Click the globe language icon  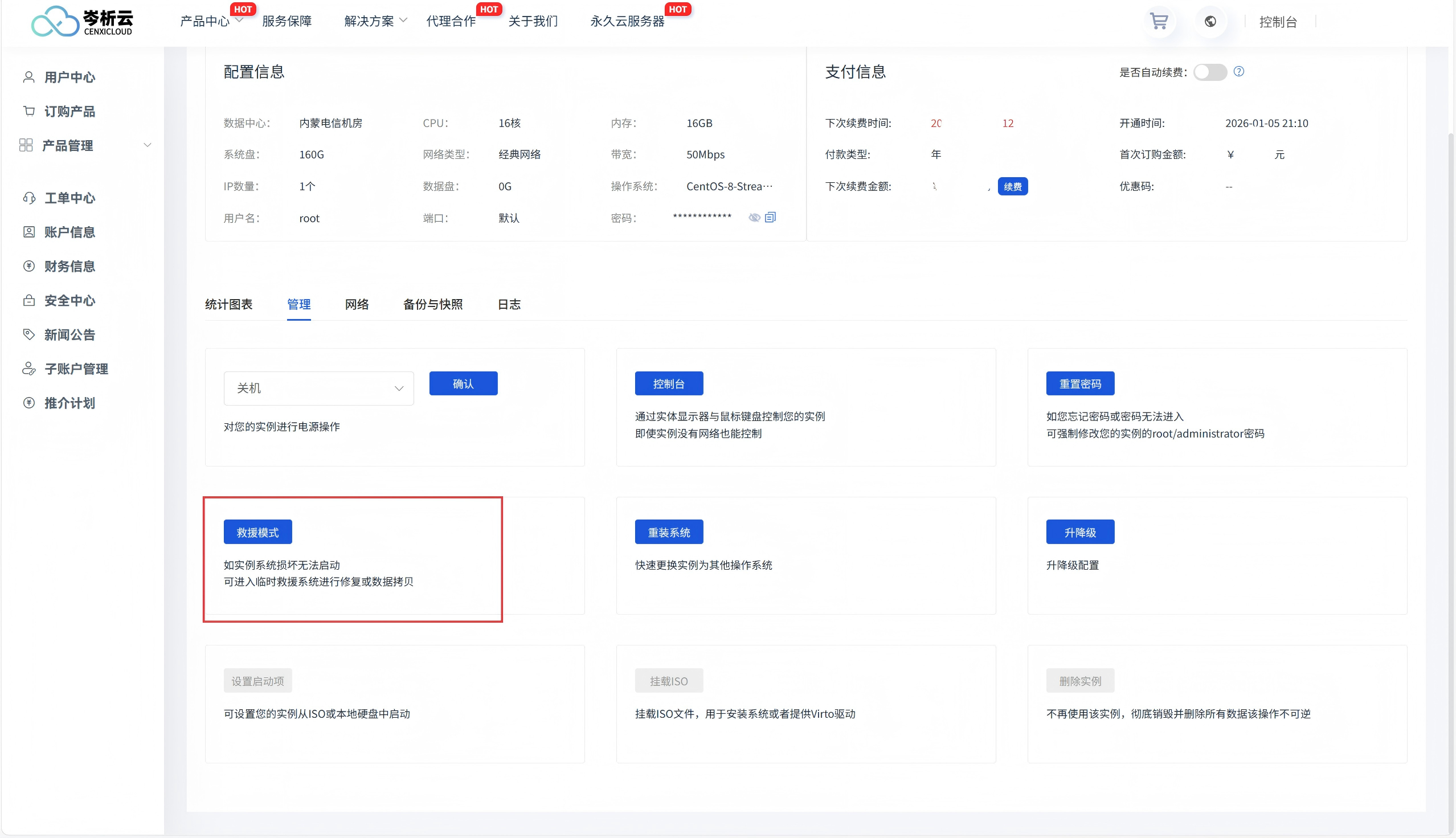[x=1210, y=22]
